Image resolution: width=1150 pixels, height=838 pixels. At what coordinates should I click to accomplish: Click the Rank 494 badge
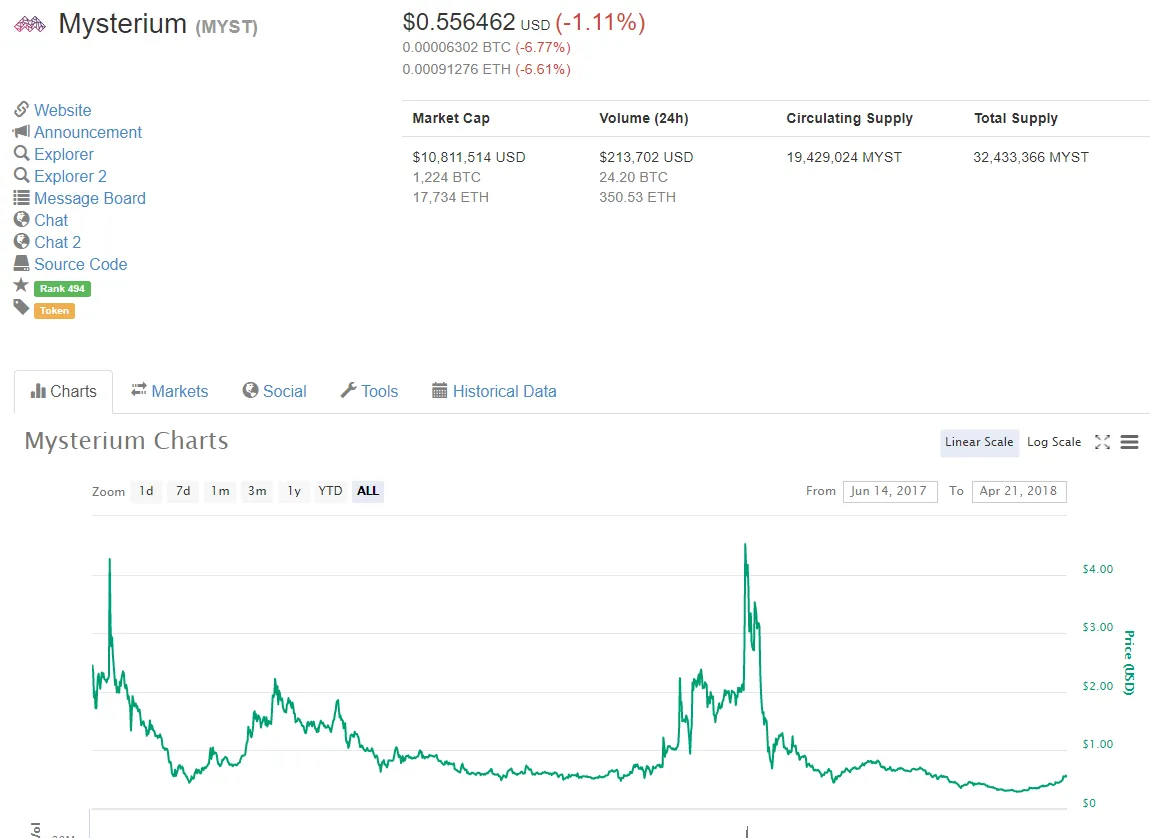point(62,289)
